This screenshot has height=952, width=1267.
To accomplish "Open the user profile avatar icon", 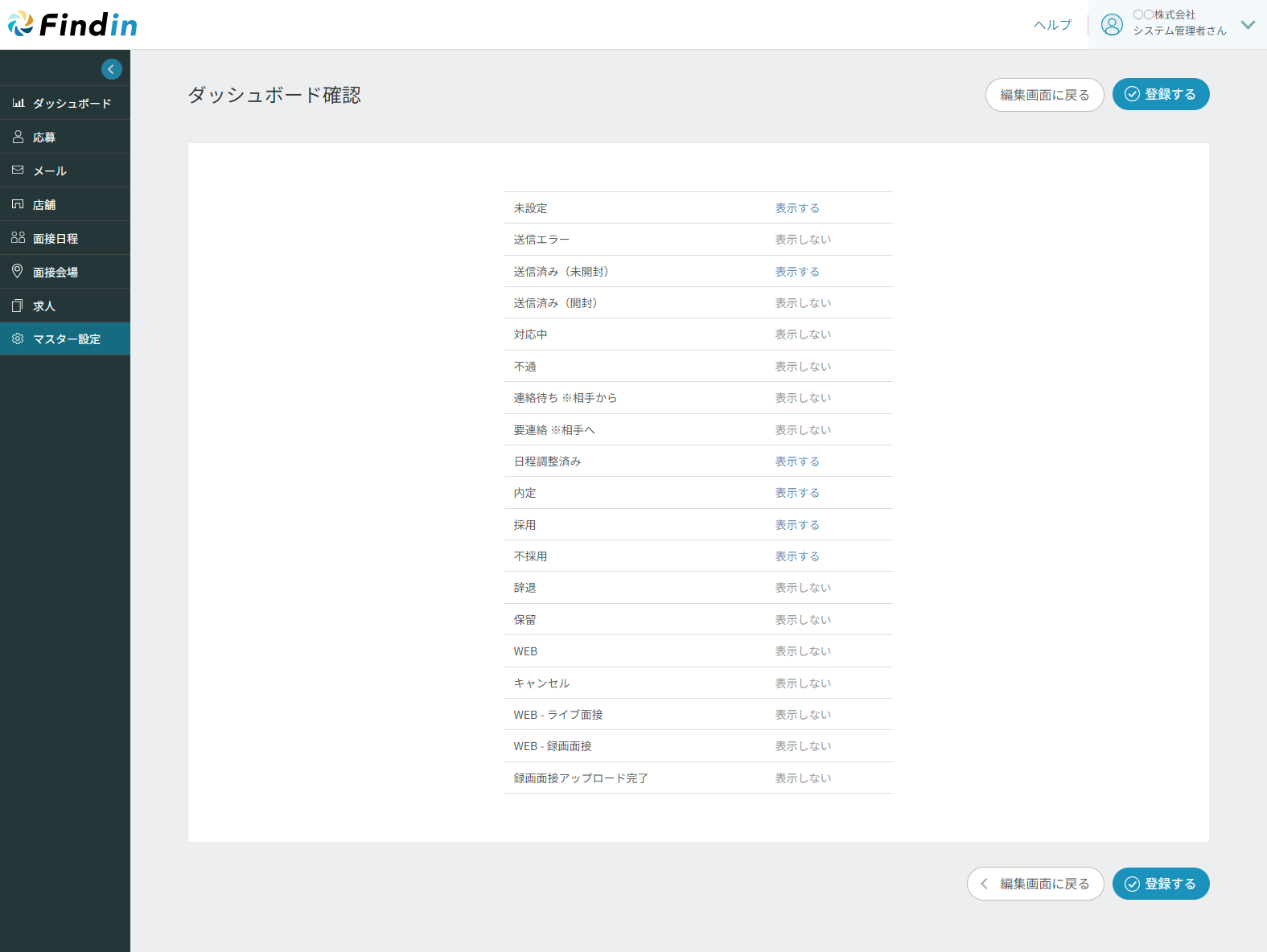I will [1112, 25].
